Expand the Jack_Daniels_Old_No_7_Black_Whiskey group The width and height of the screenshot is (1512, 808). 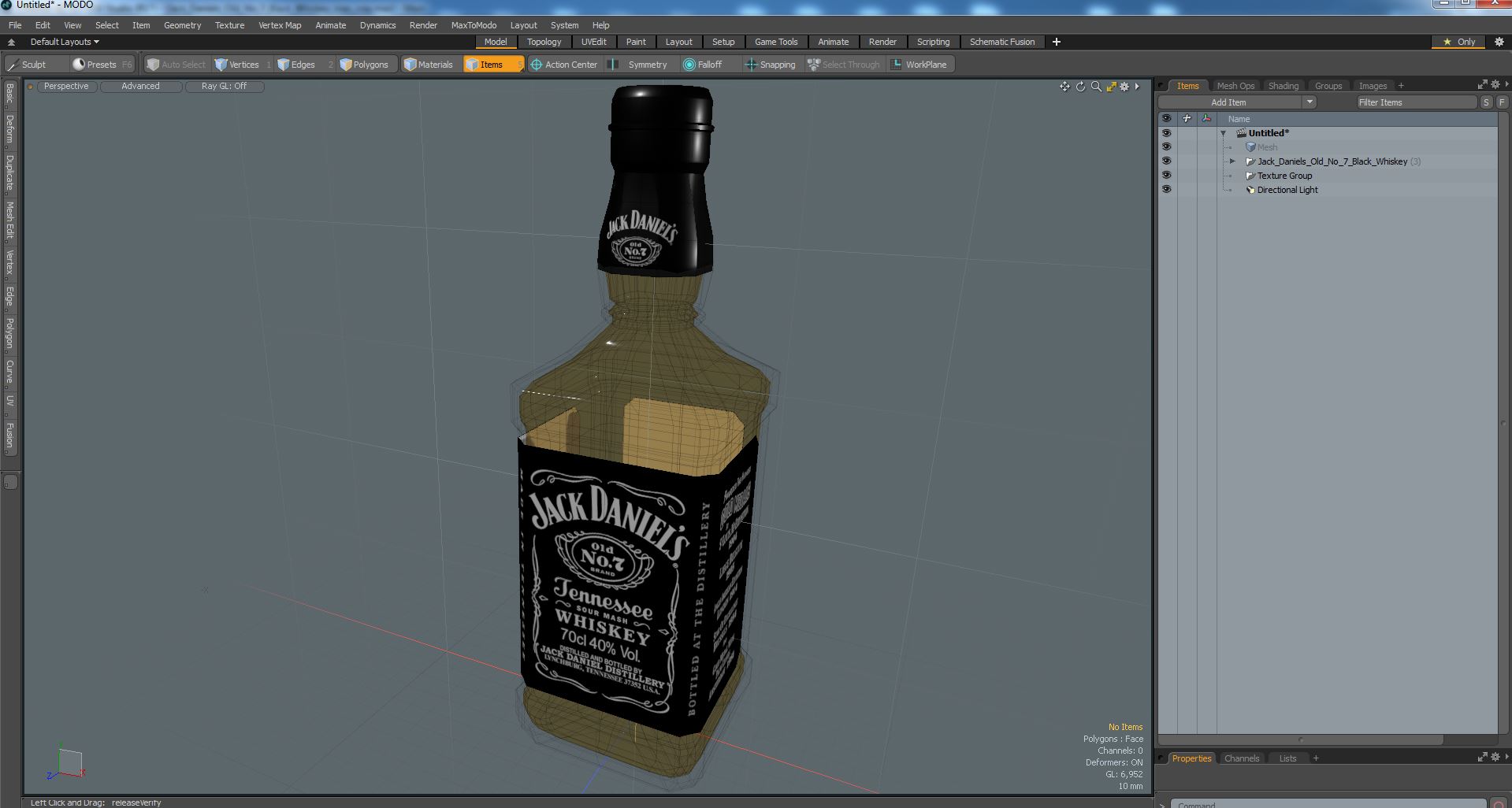point(1233,161)
